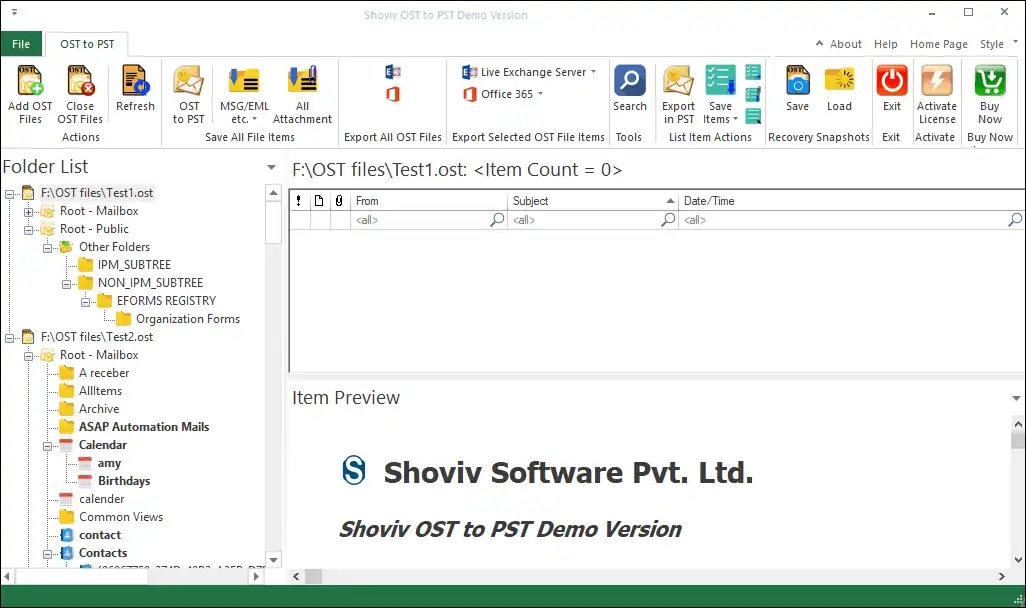
Task: Open the Style menu
Action: (x=994, y=43)
